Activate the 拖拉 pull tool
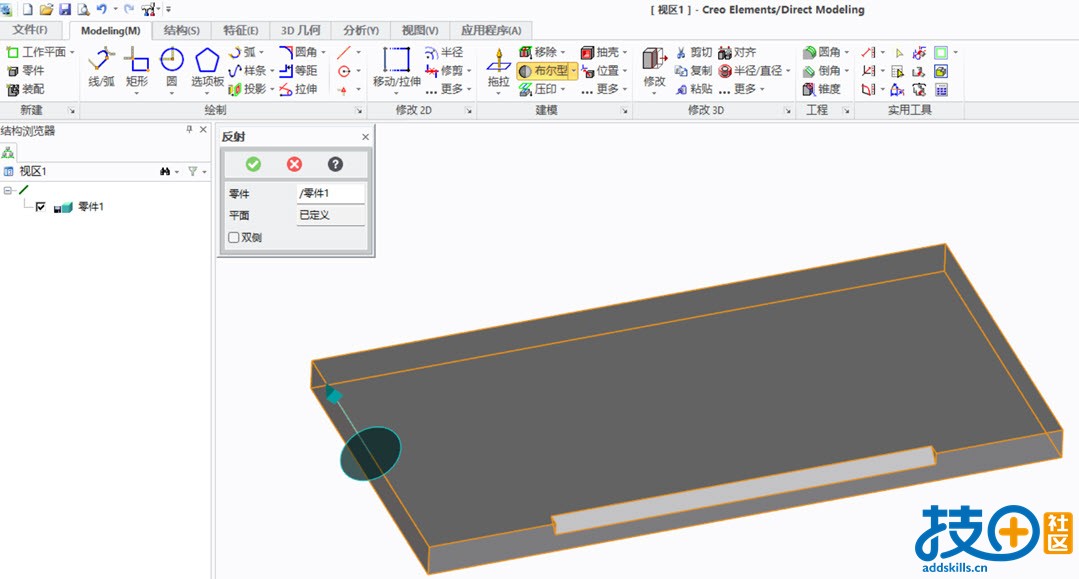 click(498, 67)
